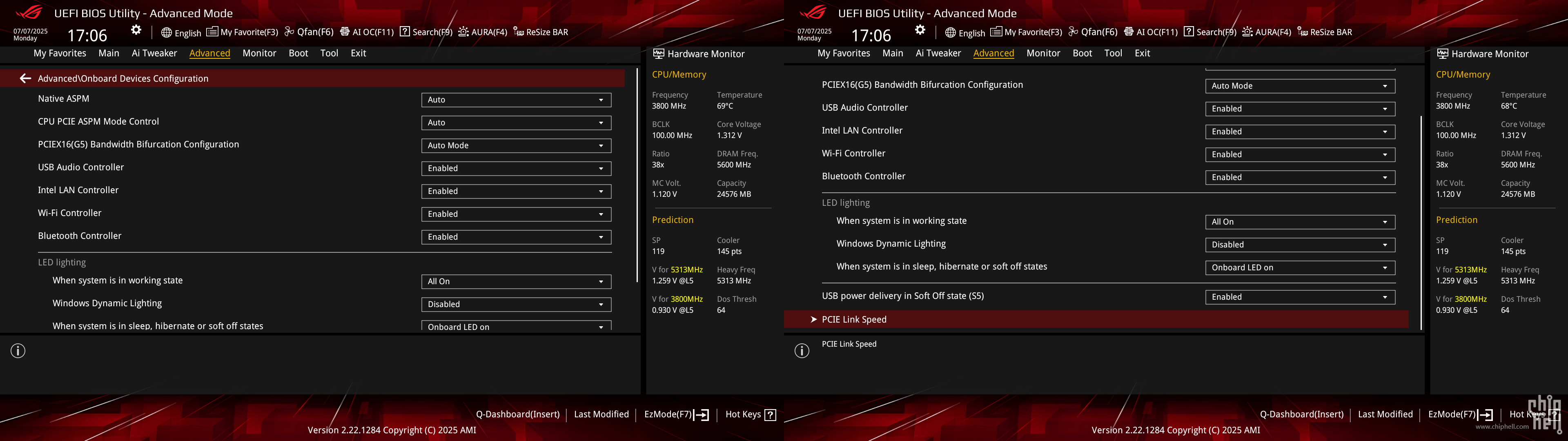Click the English globe icon in right BIOS screen

tap(950, 32)
